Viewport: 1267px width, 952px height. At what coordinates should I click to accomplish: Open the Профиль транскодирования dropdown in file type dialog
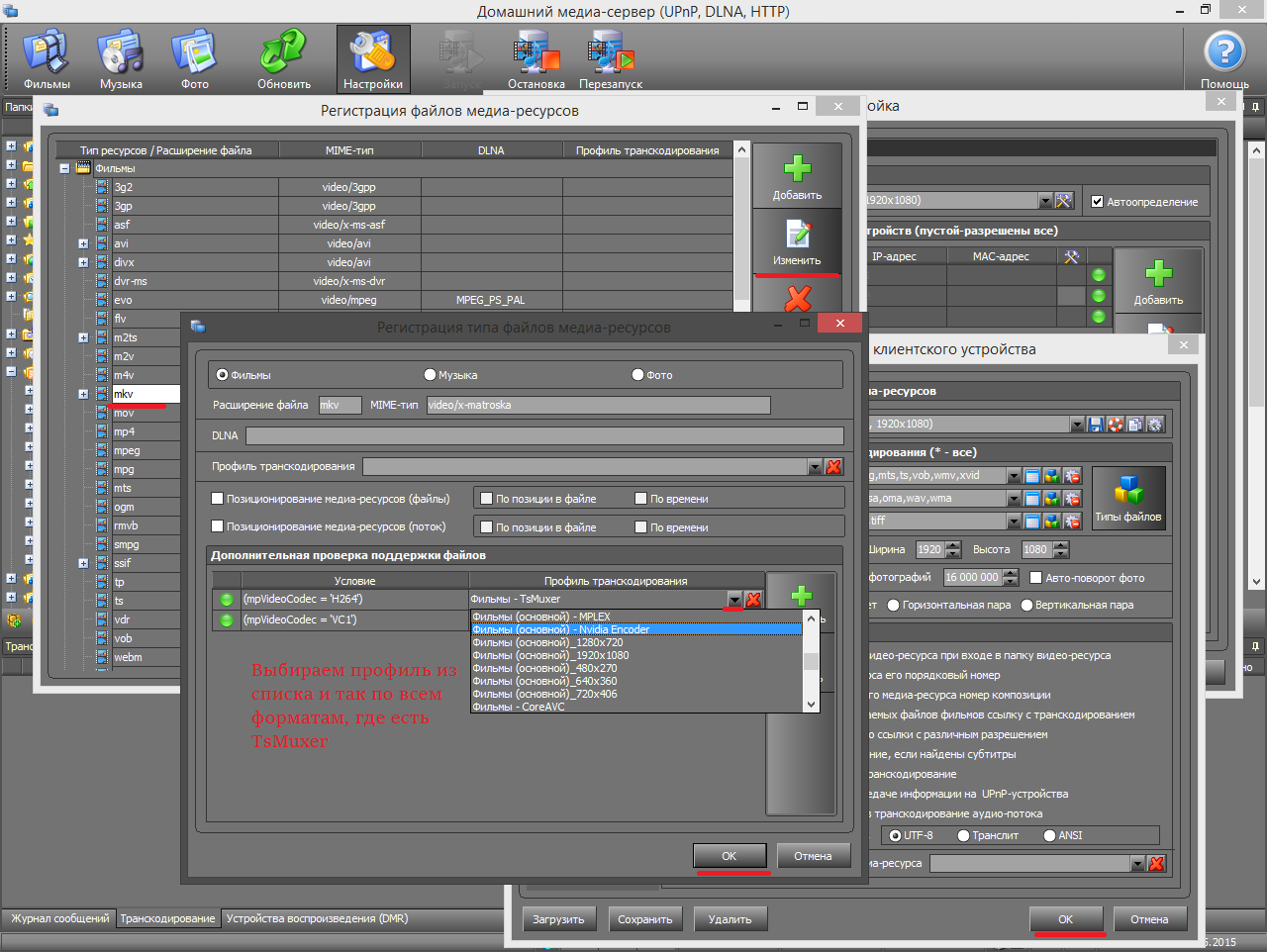[815, 467]
